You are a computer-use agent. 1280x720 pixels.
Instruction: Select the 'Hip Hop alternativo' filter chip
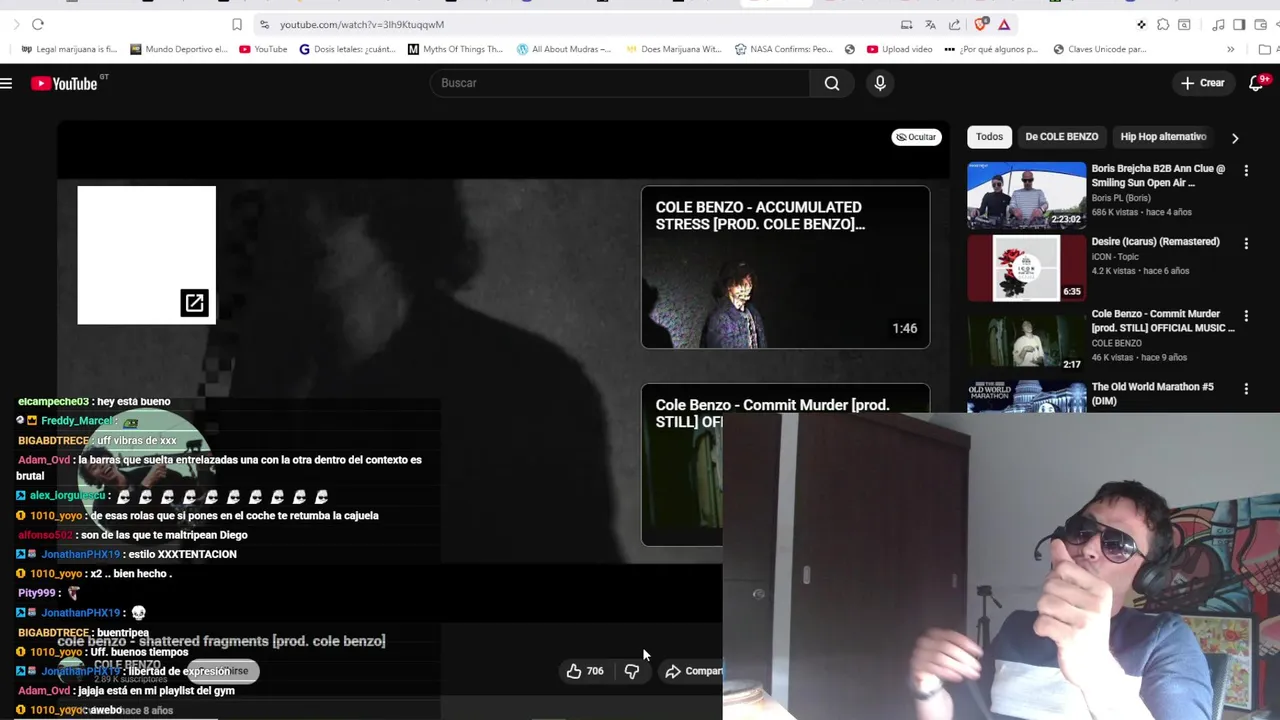[x=1163, y=137]
